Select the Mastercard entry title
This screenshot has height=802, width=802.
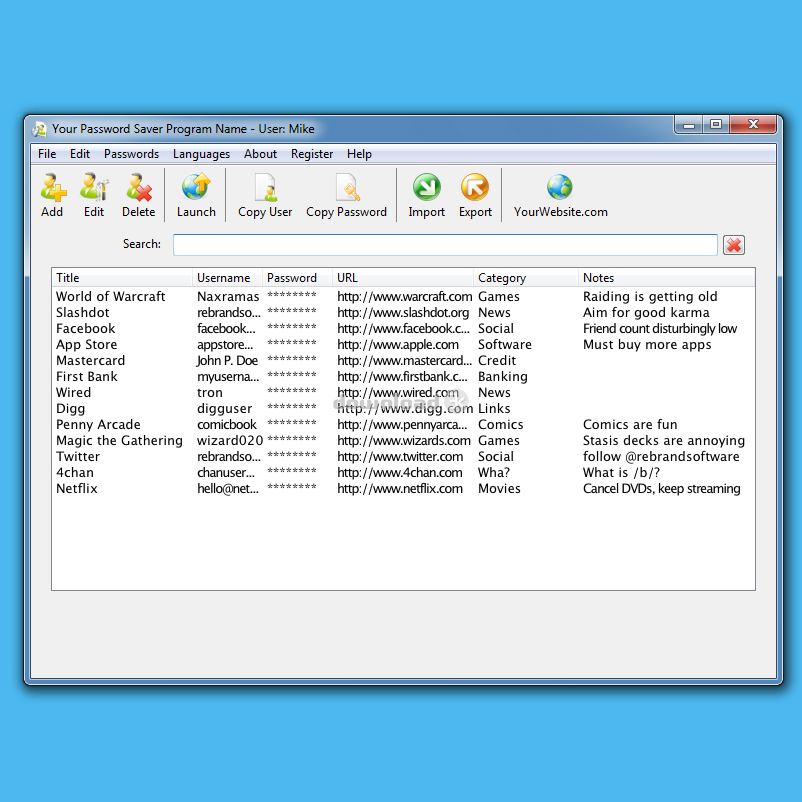[x=90, y=361]
